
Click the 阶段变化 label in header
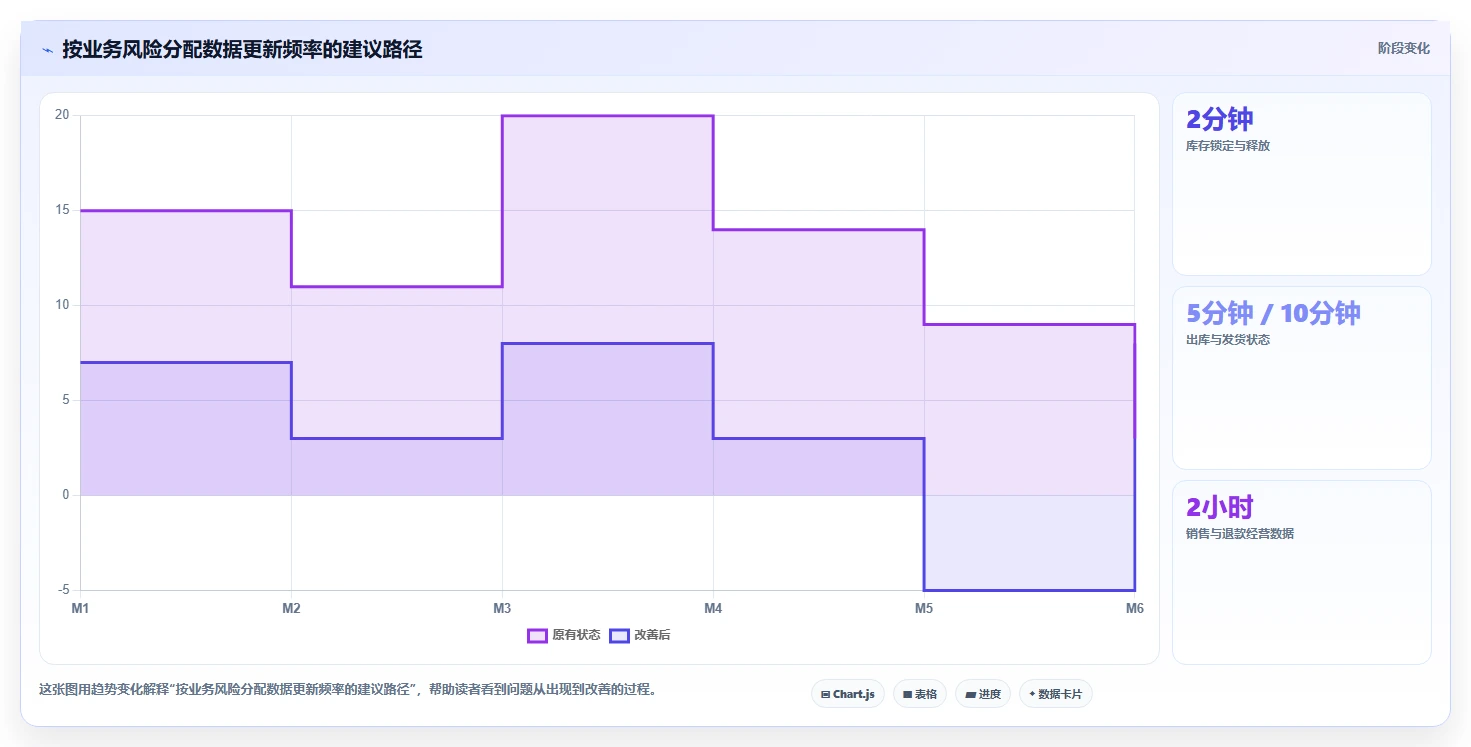tap(1403, 48)
